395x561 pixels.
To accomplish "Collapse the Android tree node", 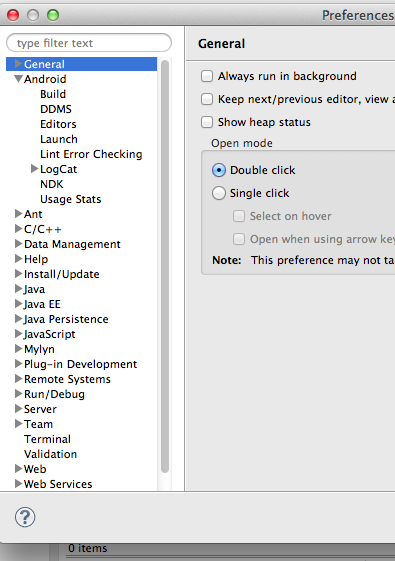I will click(18, 79).
